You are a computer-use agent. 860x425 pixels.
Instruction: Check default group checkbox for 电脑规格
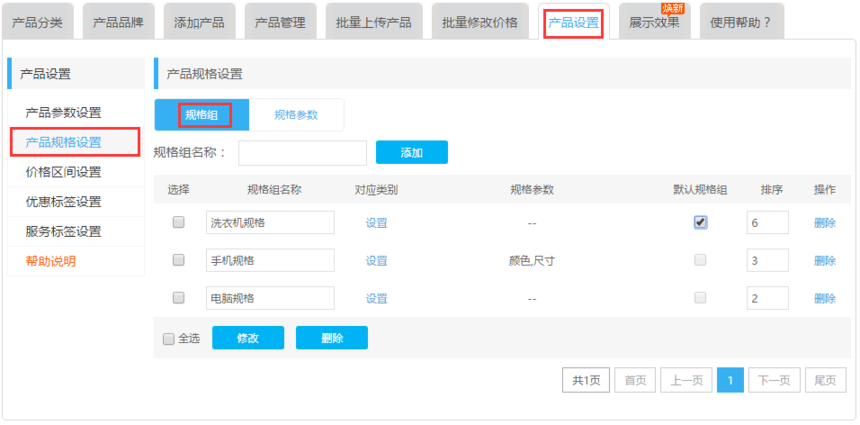(x=700, y=298)
